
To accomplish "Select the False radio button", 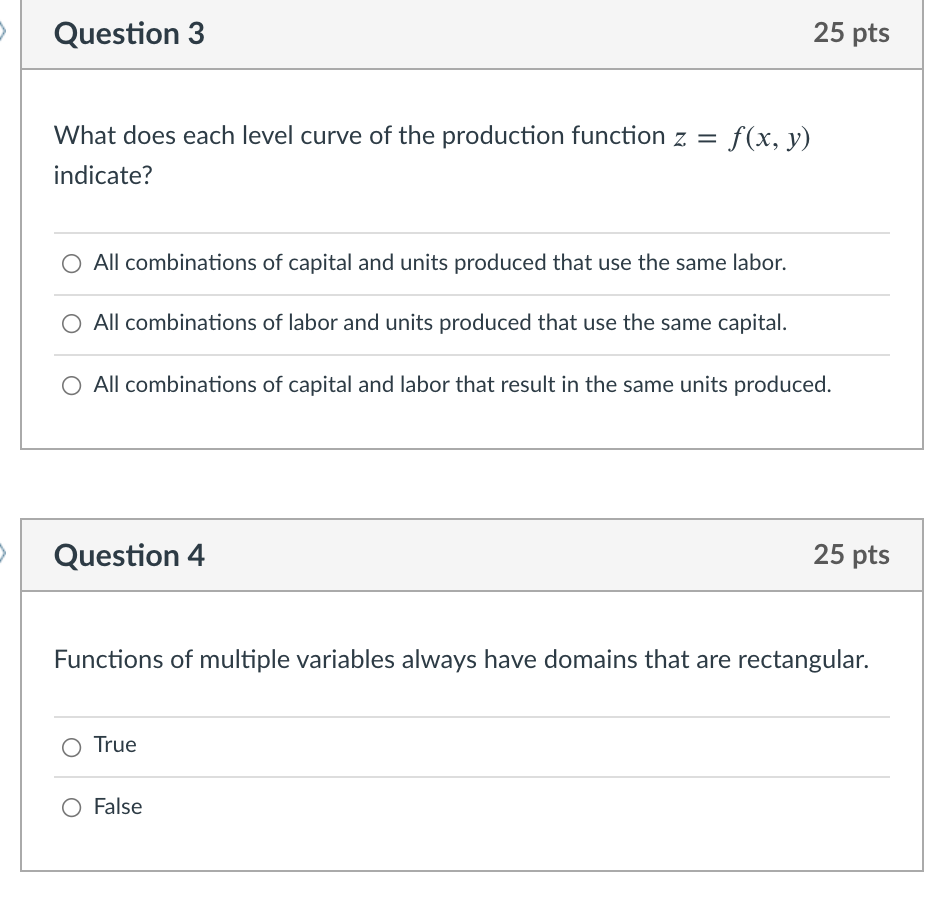I will pyautogui.click(x=72, y=807).
